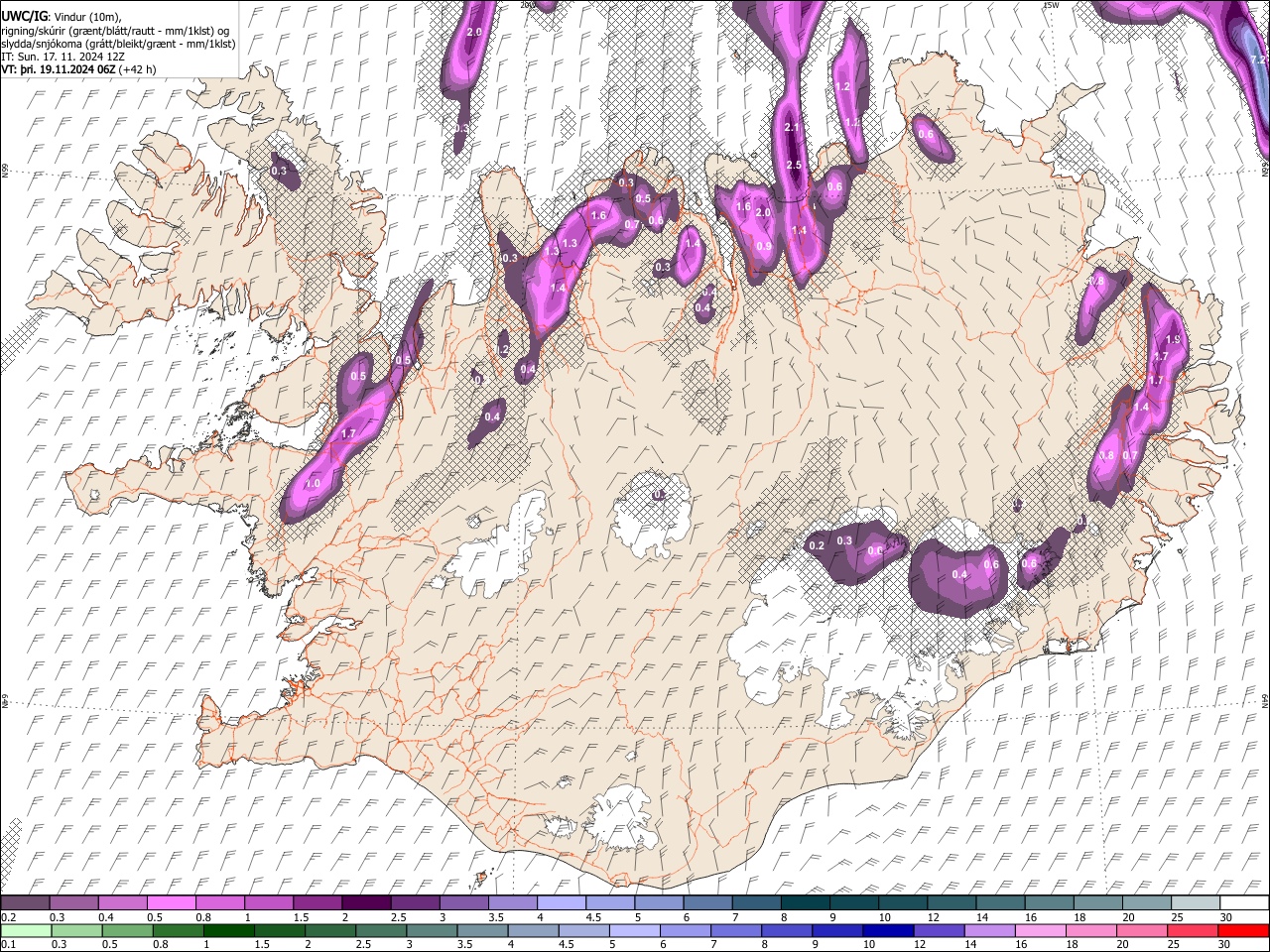Select the snow-scale swatch between 0.3 and 0.4
Image resolution: width=1270 pixels, height=952 pixels.
click(x=74, y=902)
